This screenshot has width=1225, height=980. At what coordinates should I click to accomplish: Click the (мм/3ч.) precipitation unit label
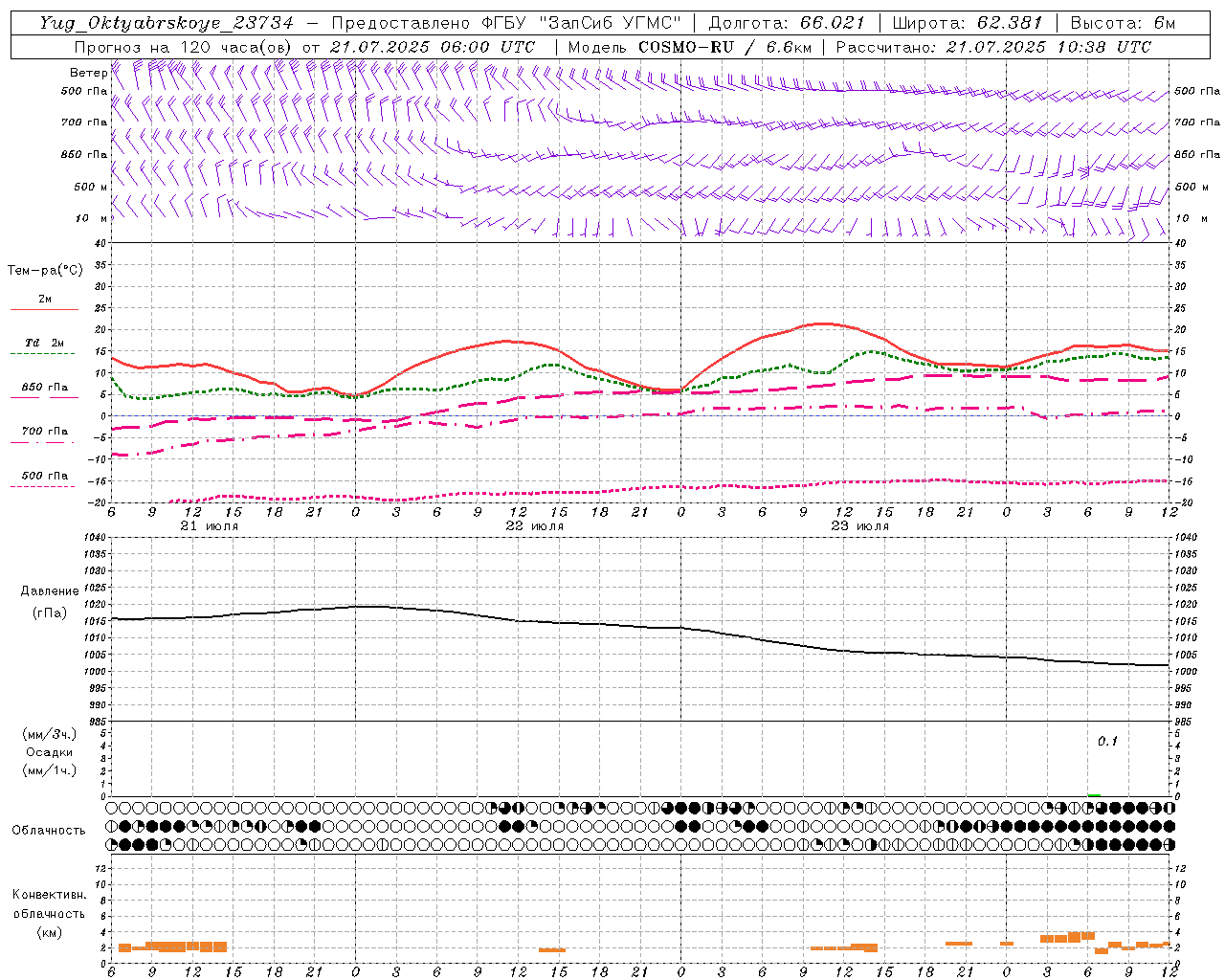pyautogui.click(x=50, y=735)
